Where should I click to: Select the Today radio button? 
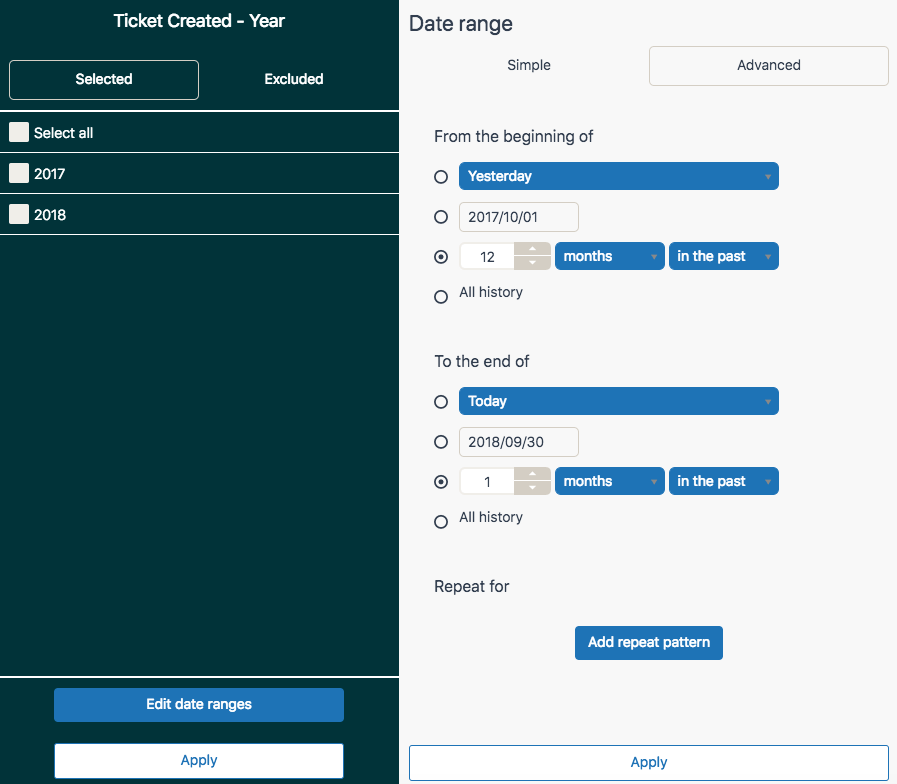coord(441,401)
